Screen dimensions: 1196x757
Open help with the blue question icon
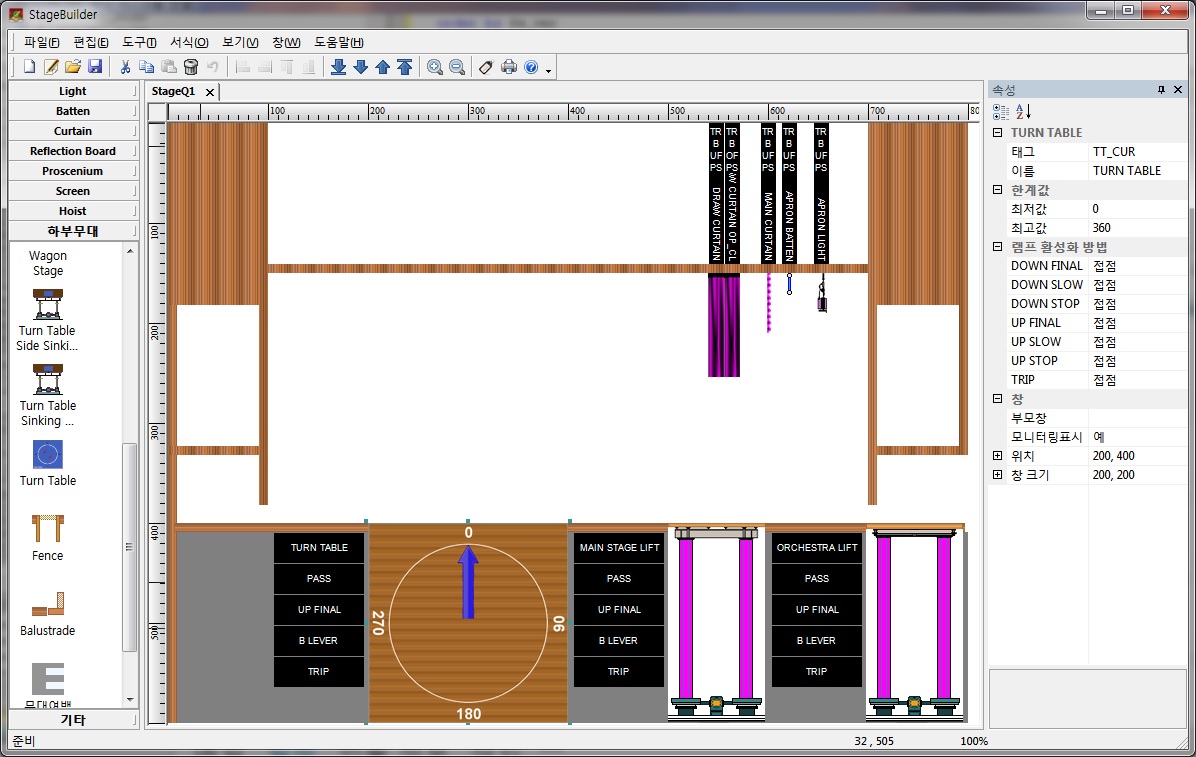tap(531, 67)
